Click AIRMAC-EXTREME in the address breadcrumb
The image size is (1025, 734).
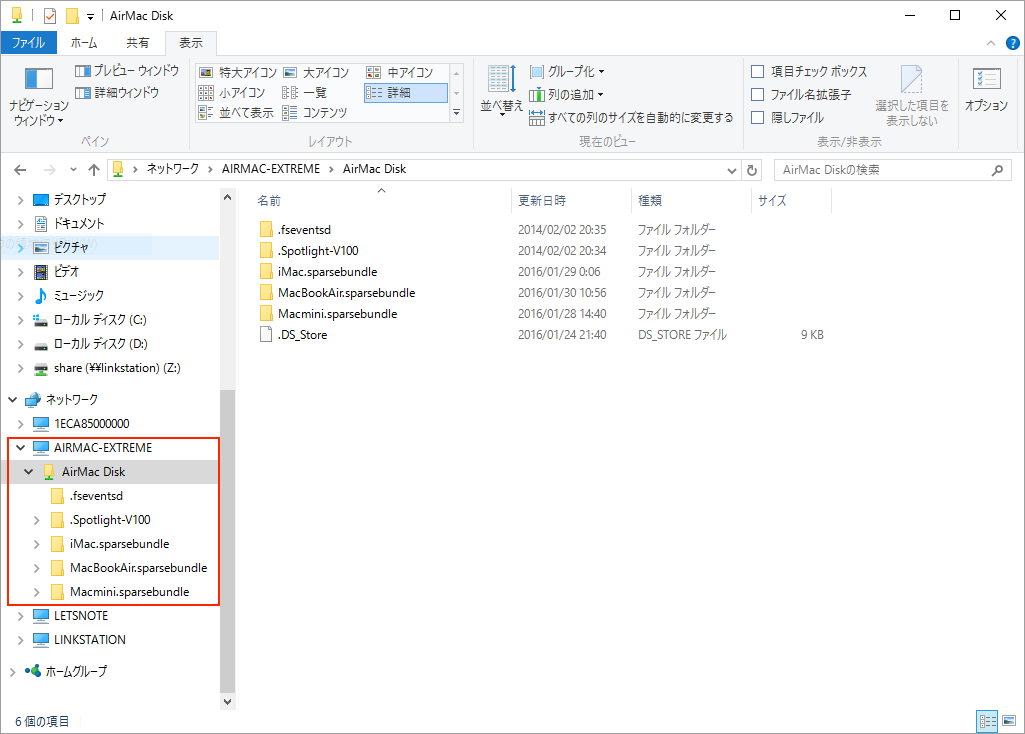[x=271, y=169]
